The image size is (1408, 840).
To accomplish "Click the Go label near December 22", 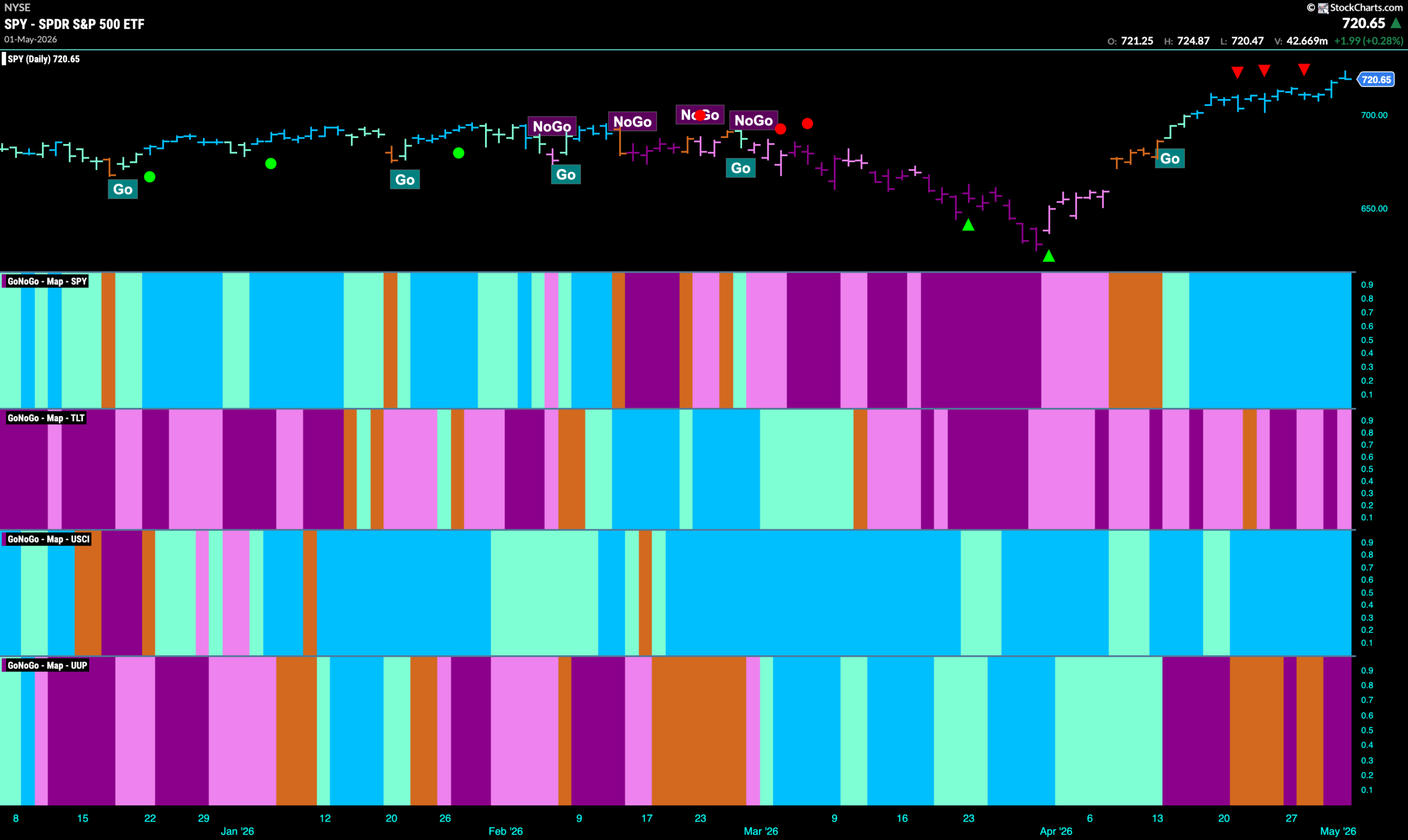I will point(123,189).
